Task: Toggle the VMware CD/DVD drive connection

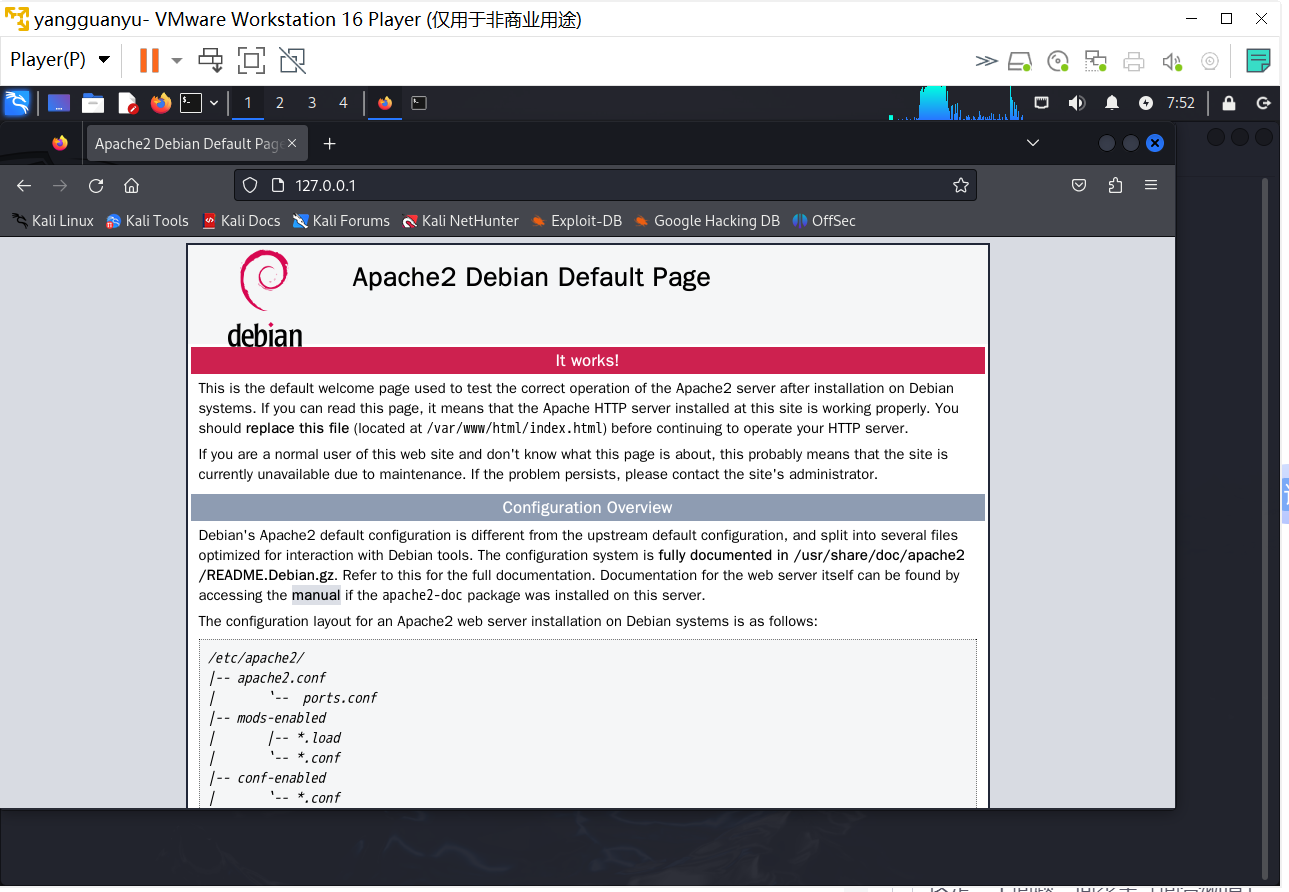Action: 1057,61
